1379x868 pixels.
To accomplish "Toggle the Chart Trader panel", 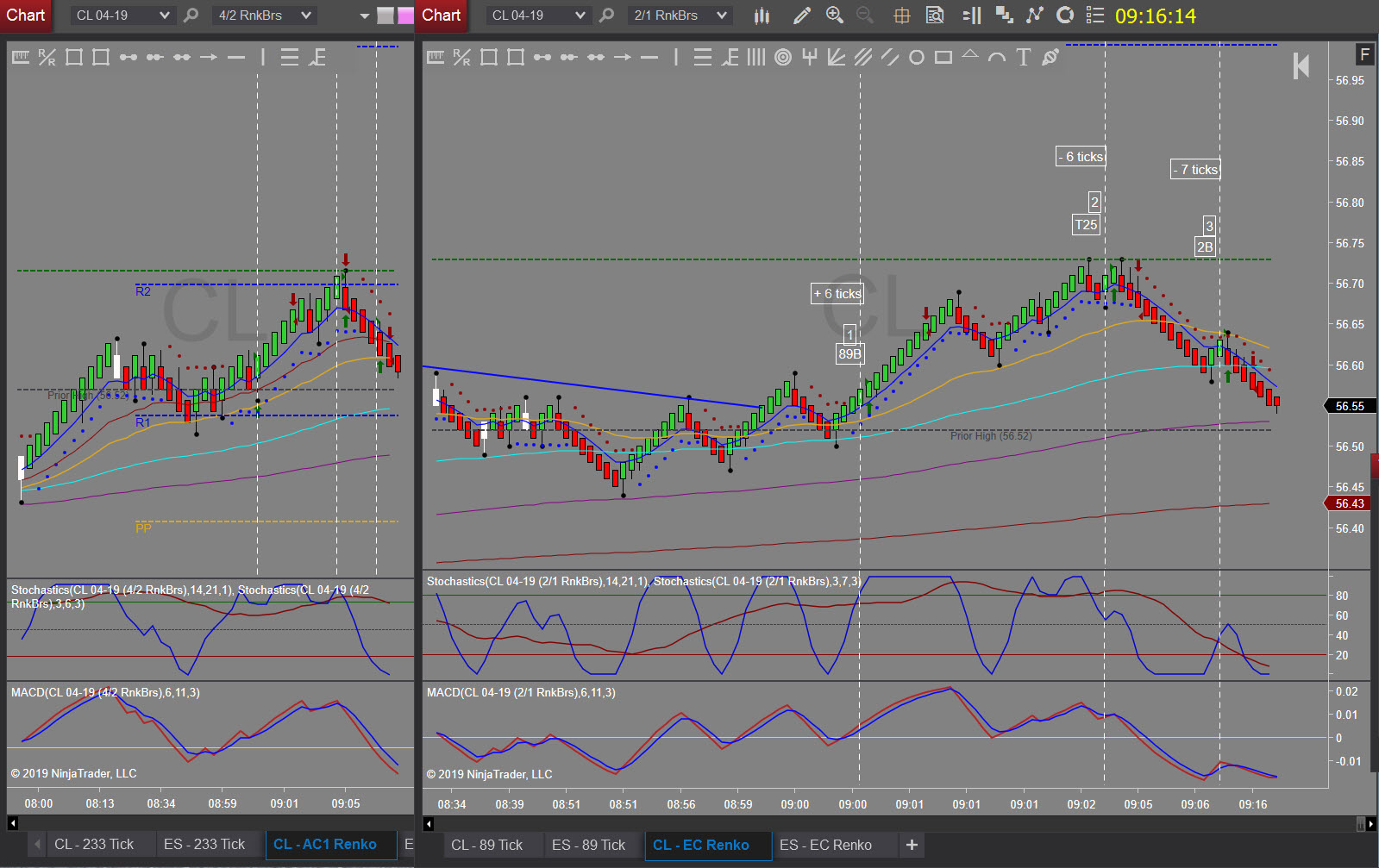I will tap(972, 16).
